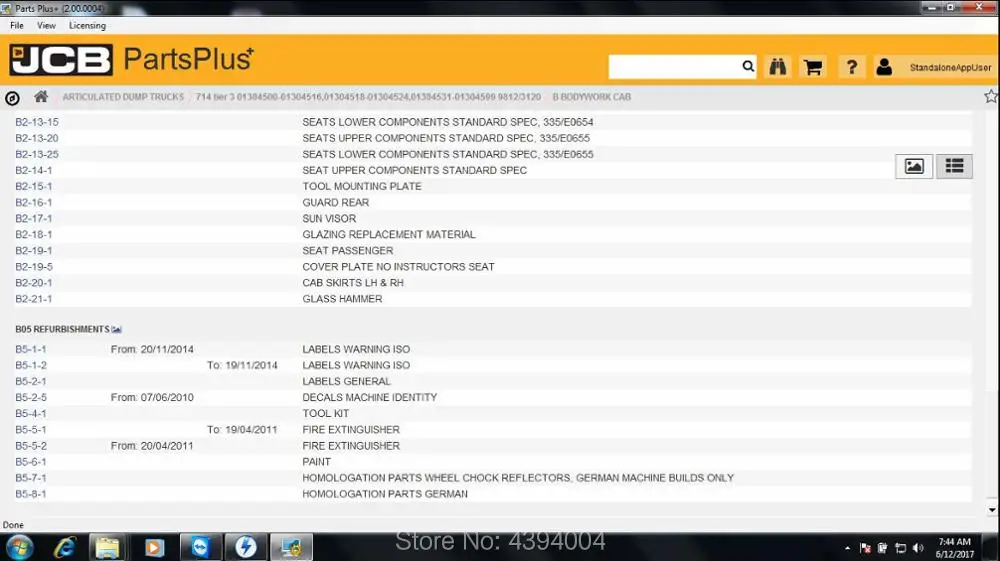Open part page B2-13-25

(37, 154)
